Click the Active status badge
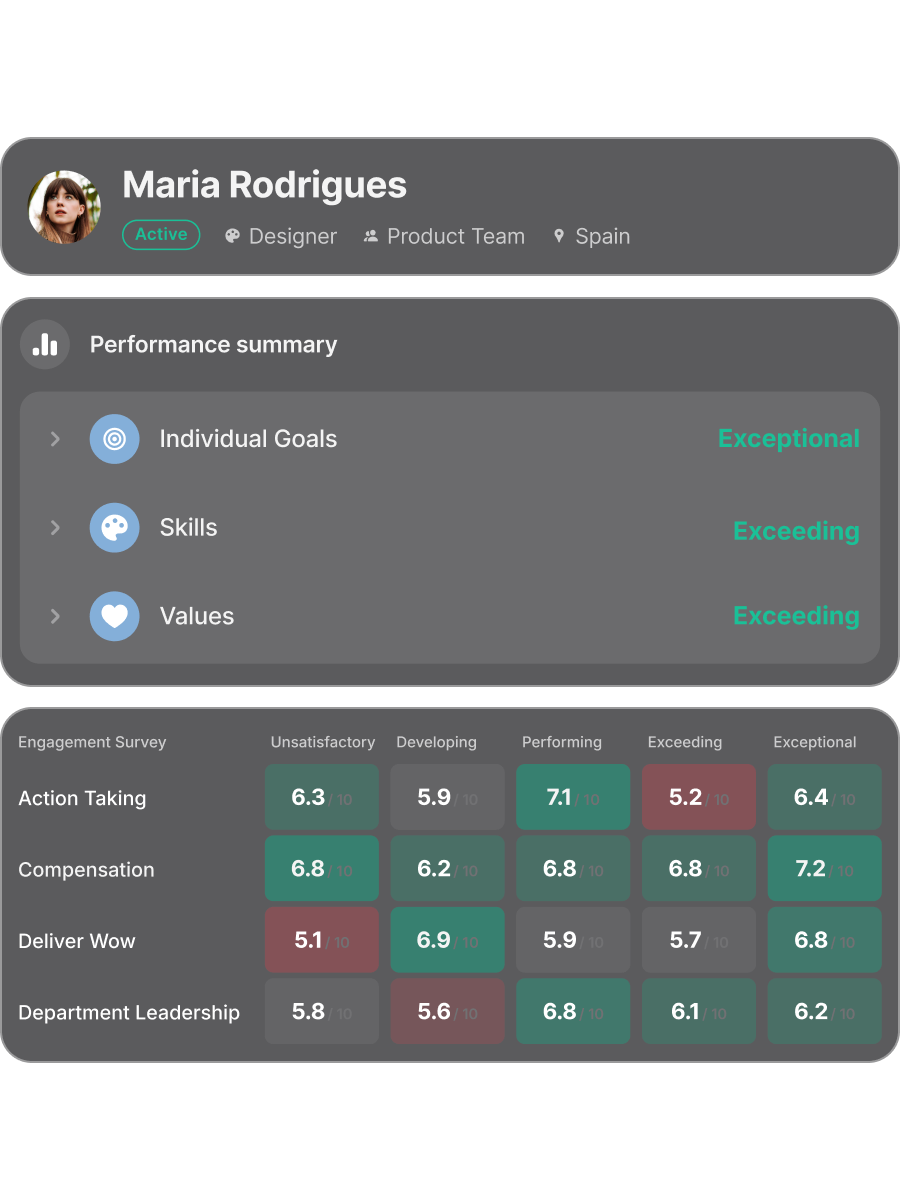 (x=161, y=235)
